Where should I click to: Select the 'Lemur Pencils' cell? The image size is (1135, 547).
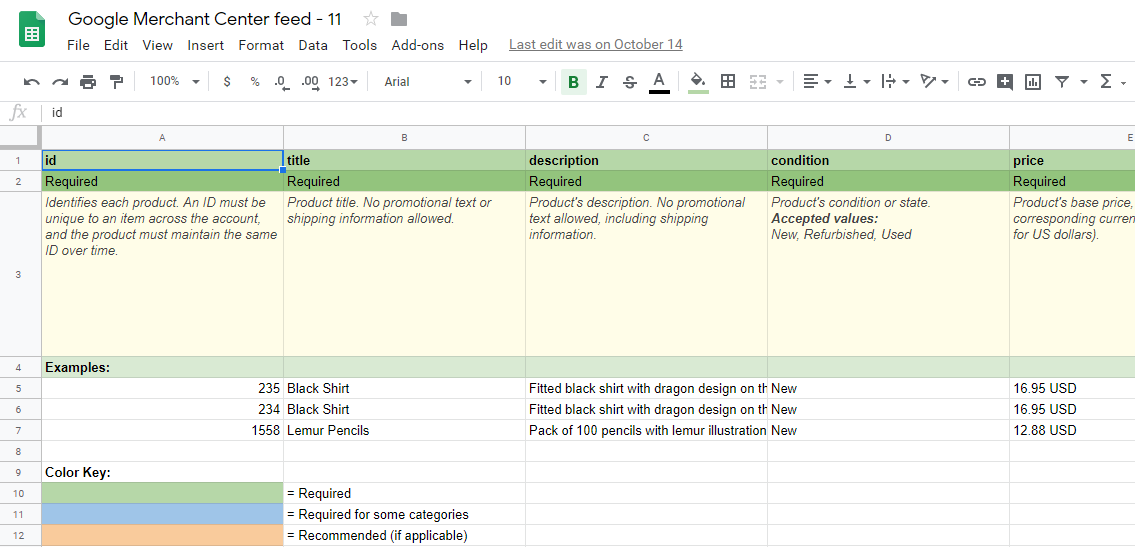coord(405,431)
